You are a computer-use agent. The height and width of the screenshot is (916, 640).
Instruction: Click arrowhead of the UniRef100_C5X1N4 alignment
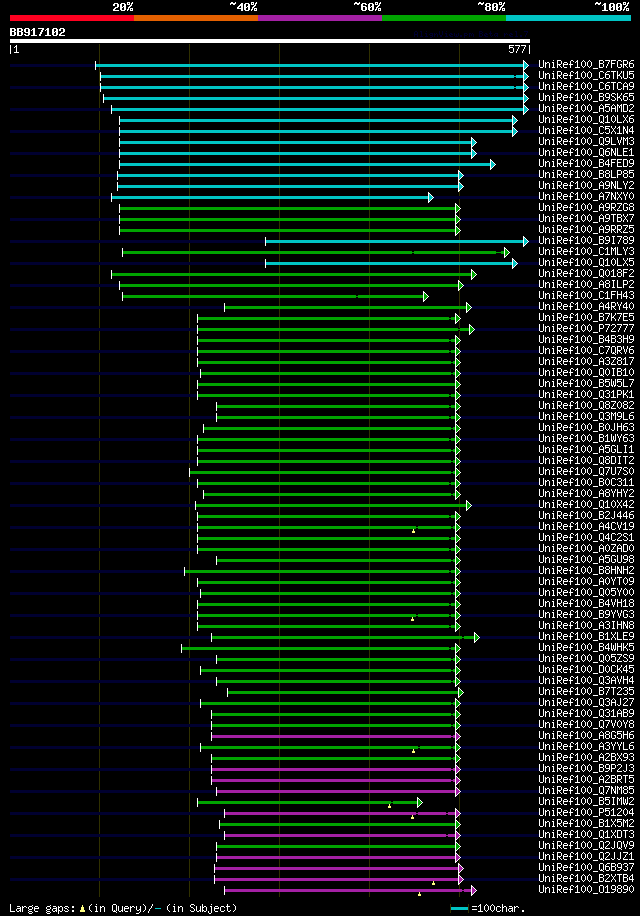coord(515,131)
